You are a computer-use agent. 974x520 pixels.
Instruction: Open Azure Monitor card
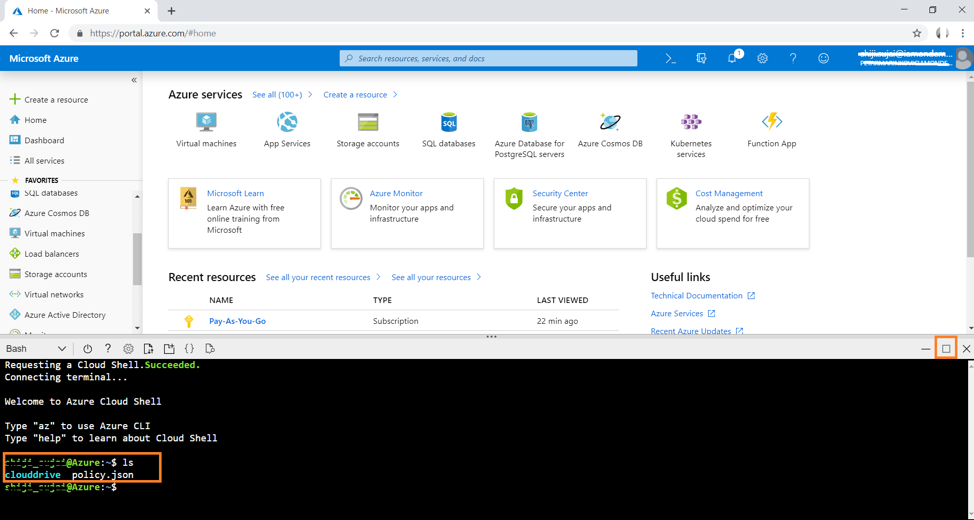click(x=407, y=213)
